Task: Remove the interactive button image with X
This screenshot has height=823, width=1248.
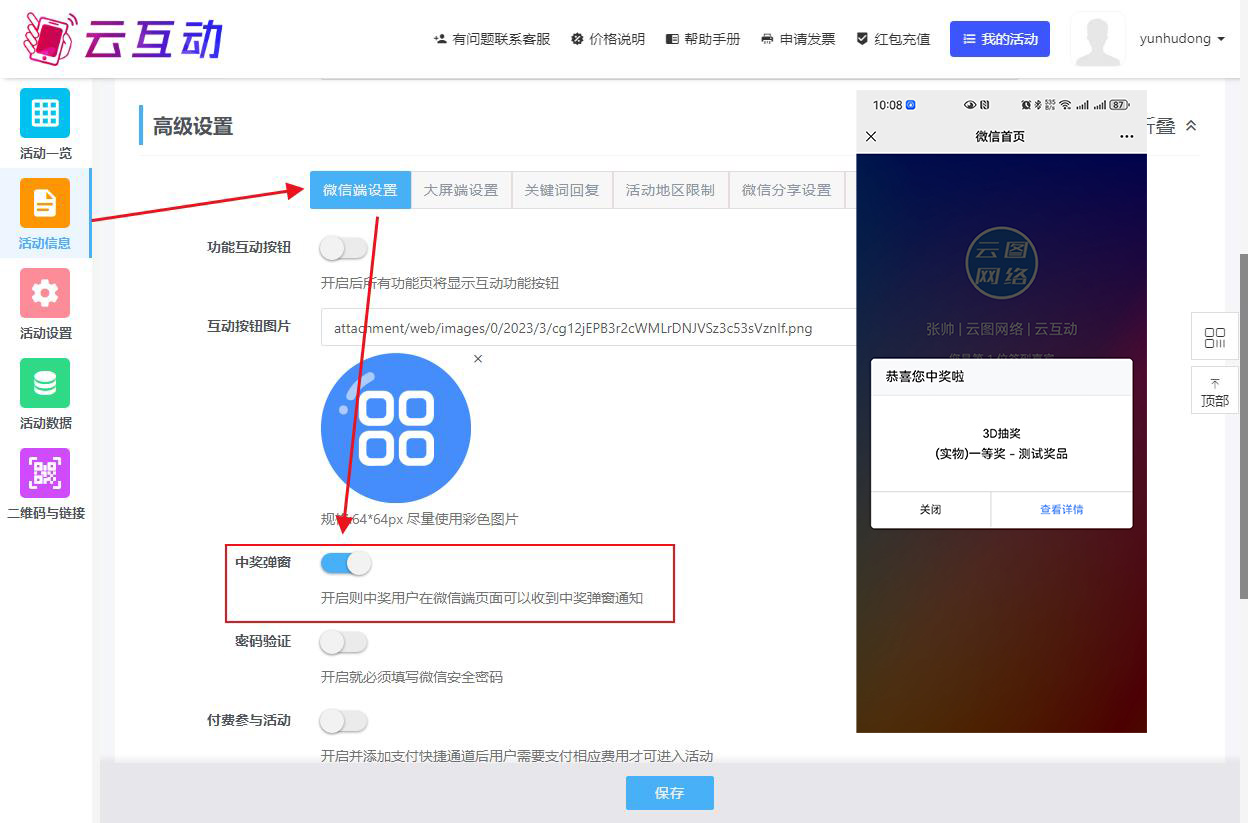Action: pos(478,359)
